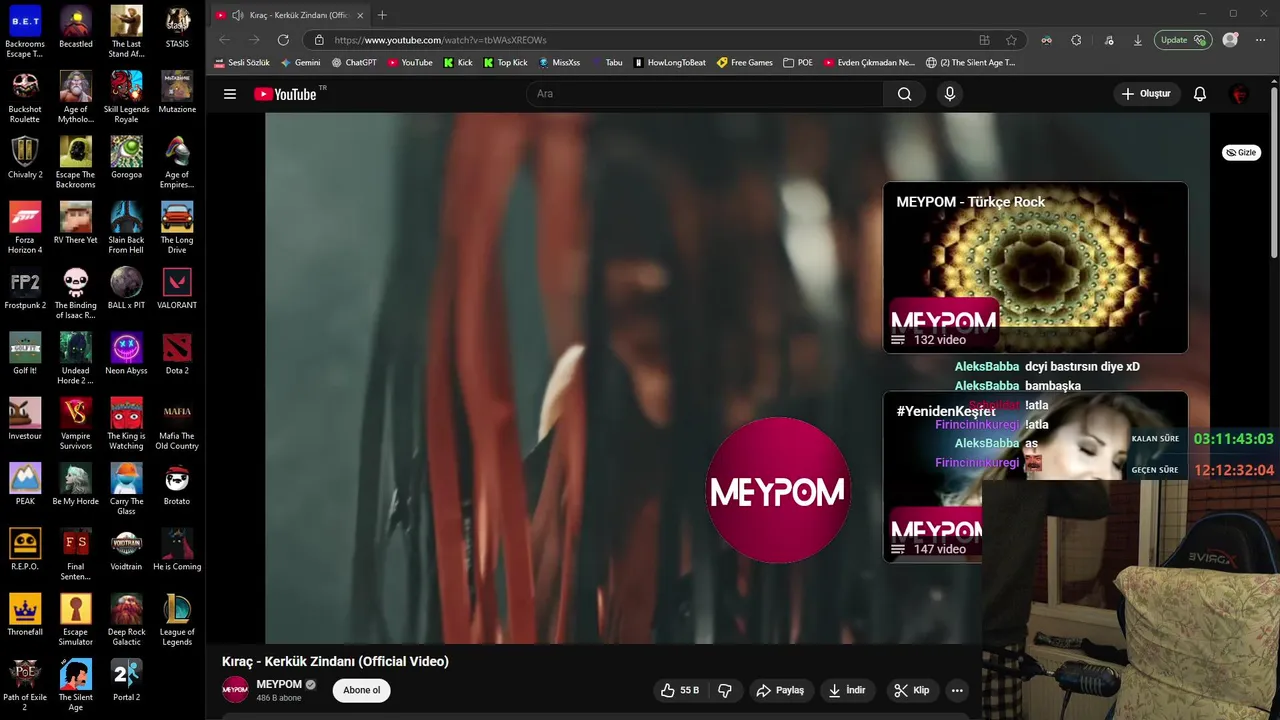Open the YouTube hamburger guide menu
The image size is (1280, 720).
pyautogui.click(x=230, y=94)
